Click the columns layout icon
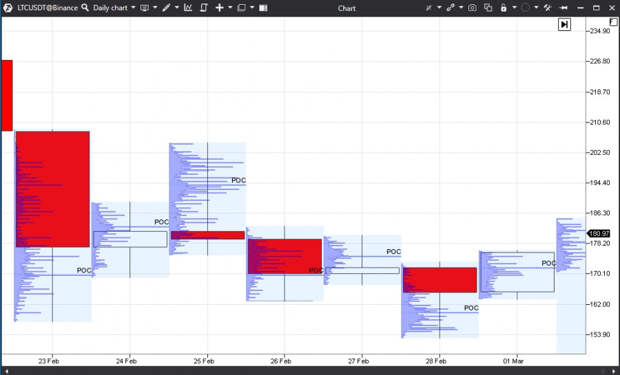This screenshot has height=375, width=620. 263,8
